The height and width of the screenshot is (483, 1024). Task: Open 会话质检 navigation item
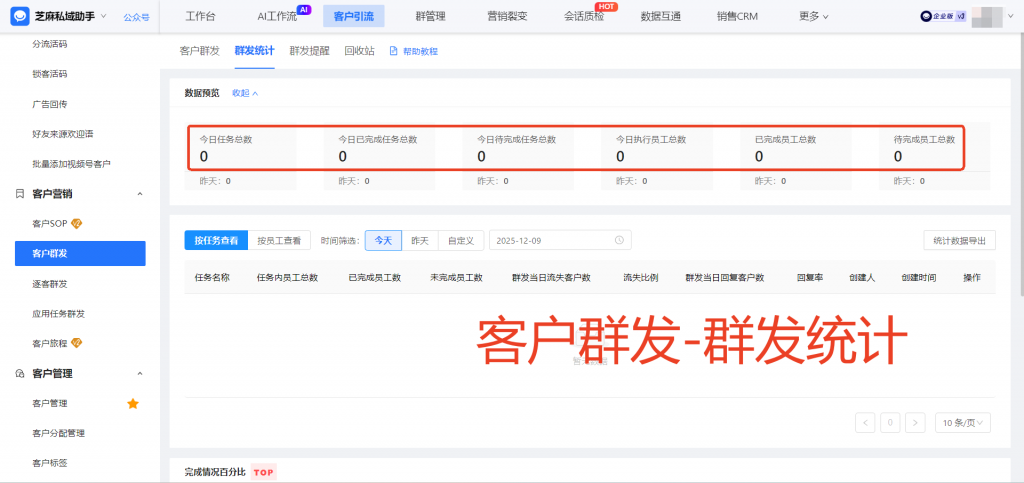click(584, 16)
